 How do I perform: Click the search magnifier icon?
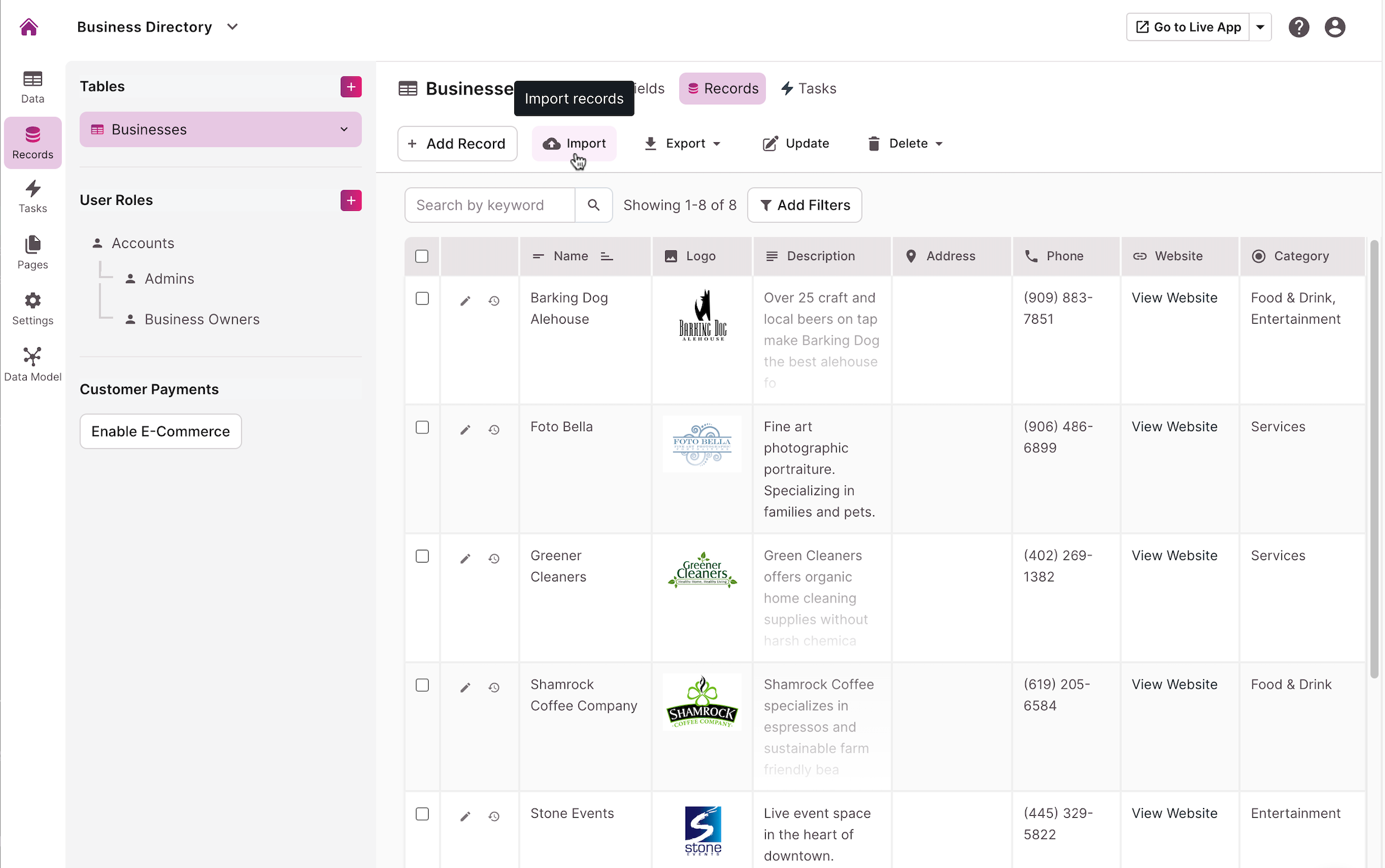click(x=594, y=205)
